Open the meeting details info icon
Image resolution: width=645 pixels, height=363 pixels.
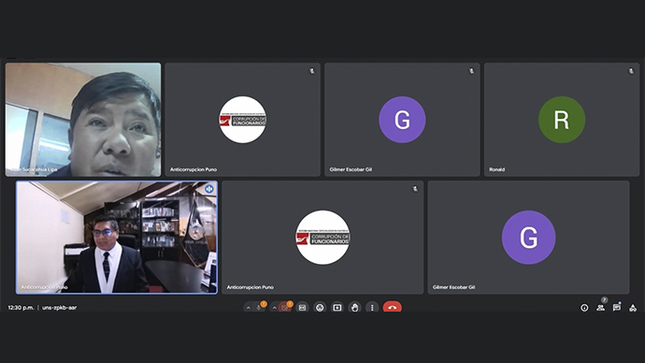pyautogui.click(x=584, y=308)
